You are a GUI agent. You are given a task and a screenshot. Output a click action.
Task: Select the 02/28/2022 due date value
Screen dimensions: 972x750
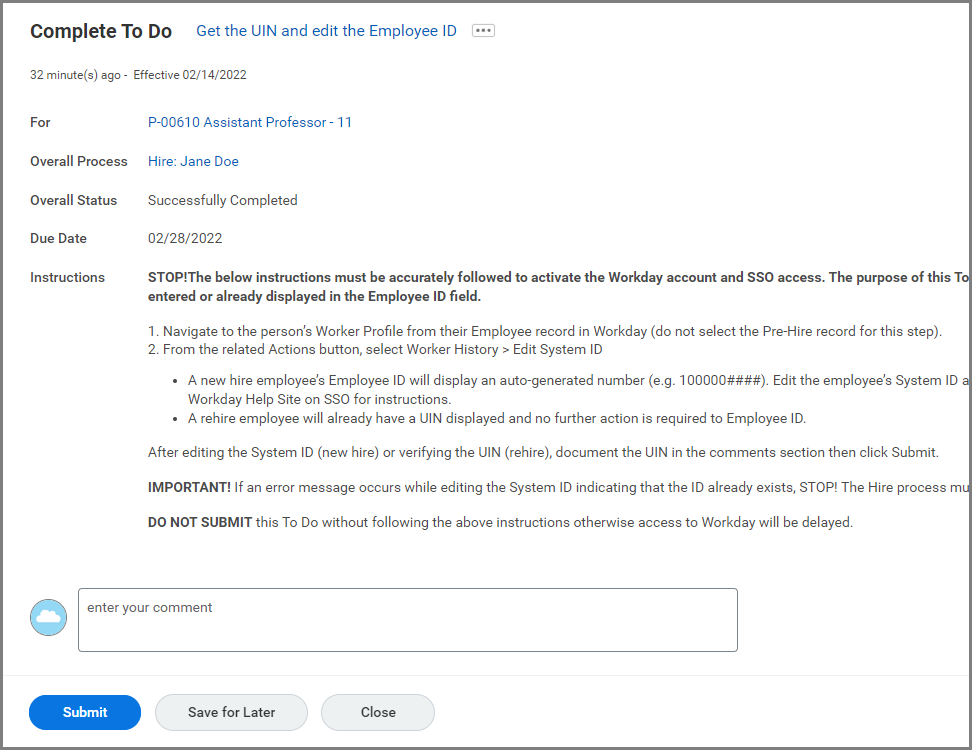pyautogui.click(x=185, y=238)
